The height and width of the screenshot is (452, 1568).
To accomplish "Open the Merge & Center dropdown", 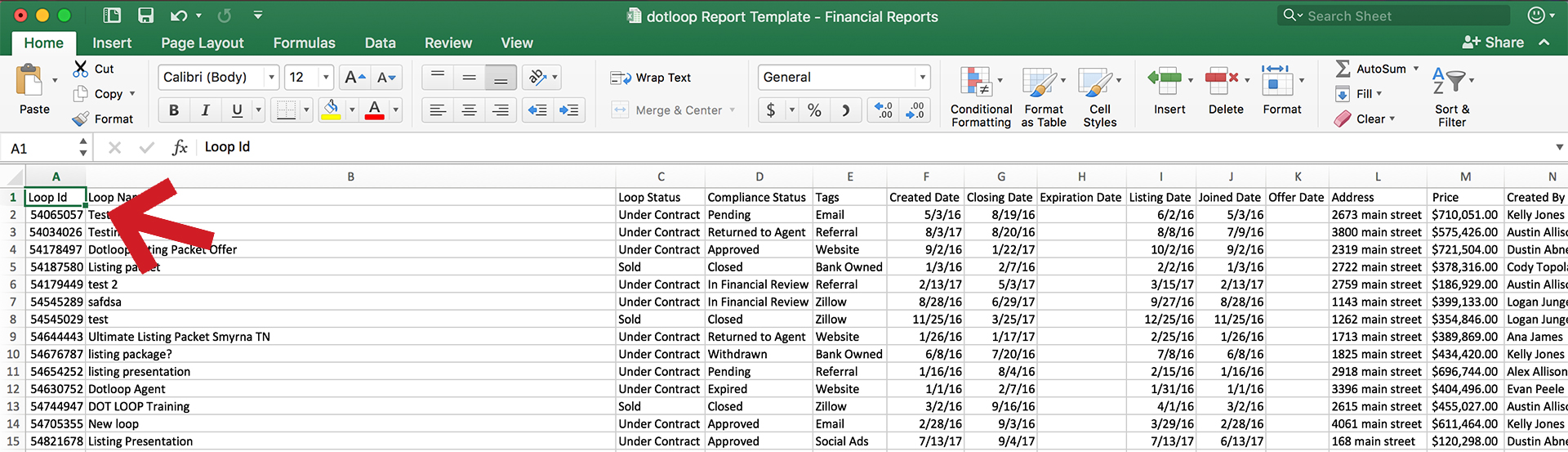I will (733, 110).
